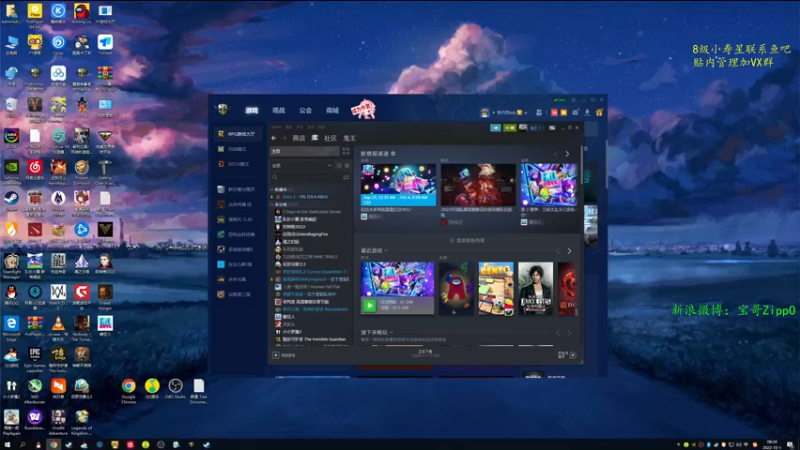Open the GeForce Experience desktop icon
This screenshot has height=450, width=800.
click(11, 172)
